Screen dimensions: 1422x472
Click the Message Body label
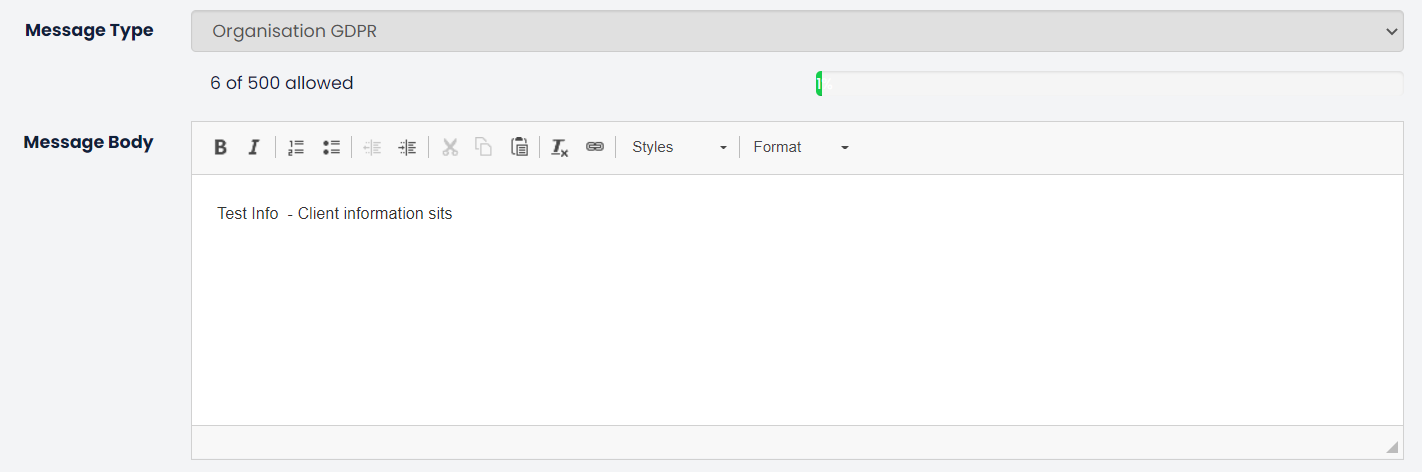(88, 142)
